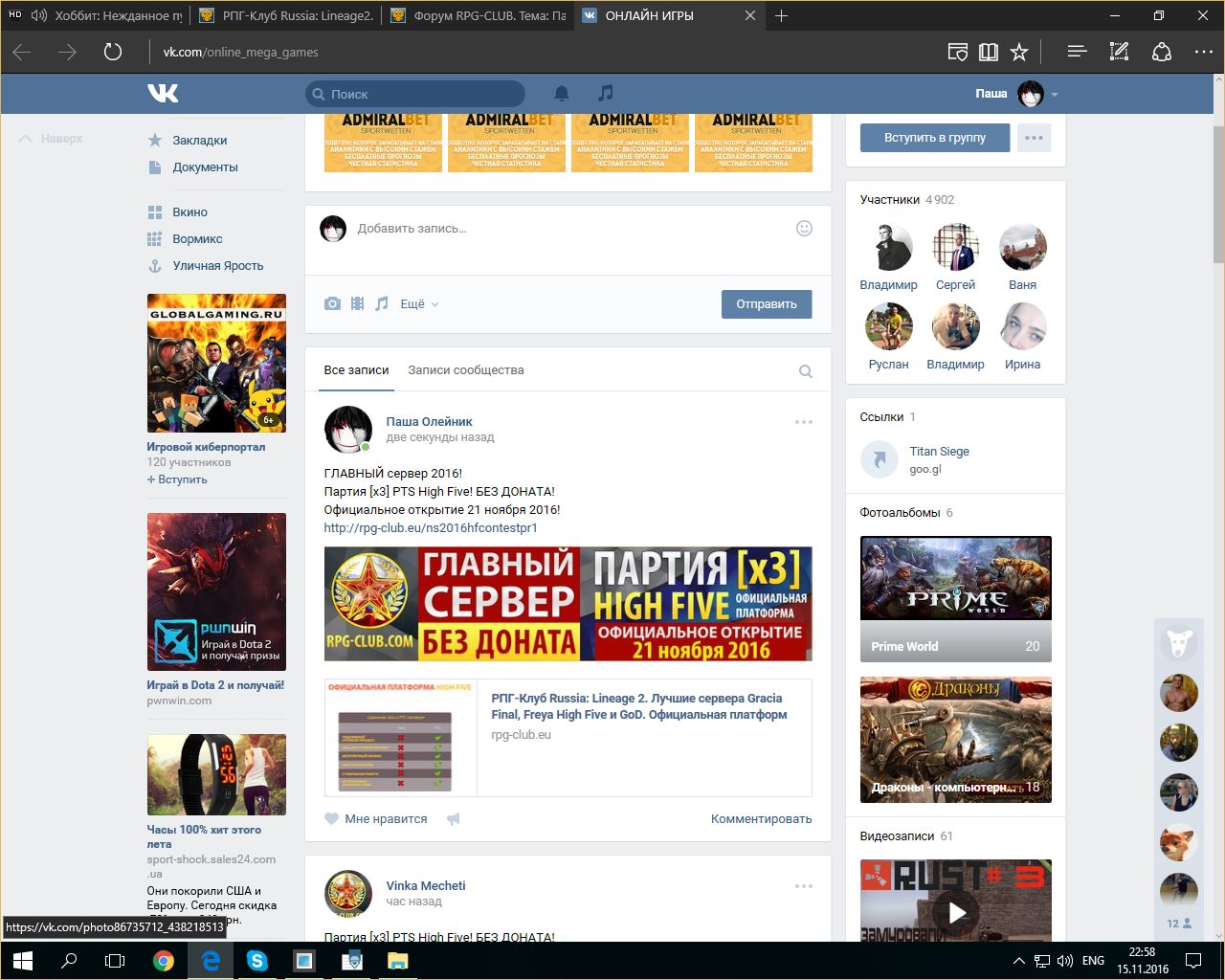This screenshot has height=980, width=1225.
Task: Open three-dots menu next to Вступить в группу
Action: click(1034, 138)
